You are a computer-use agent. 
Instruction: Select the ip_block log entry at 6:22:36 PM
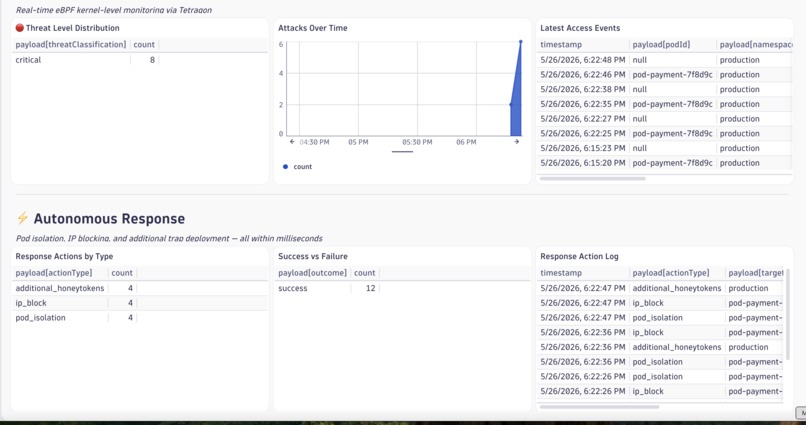pyautogui.click(x=661, y=332)
